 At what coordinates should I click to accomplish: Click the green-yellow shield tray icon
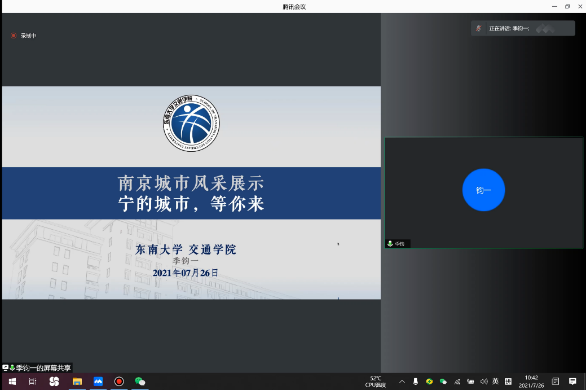click(429, 381)
